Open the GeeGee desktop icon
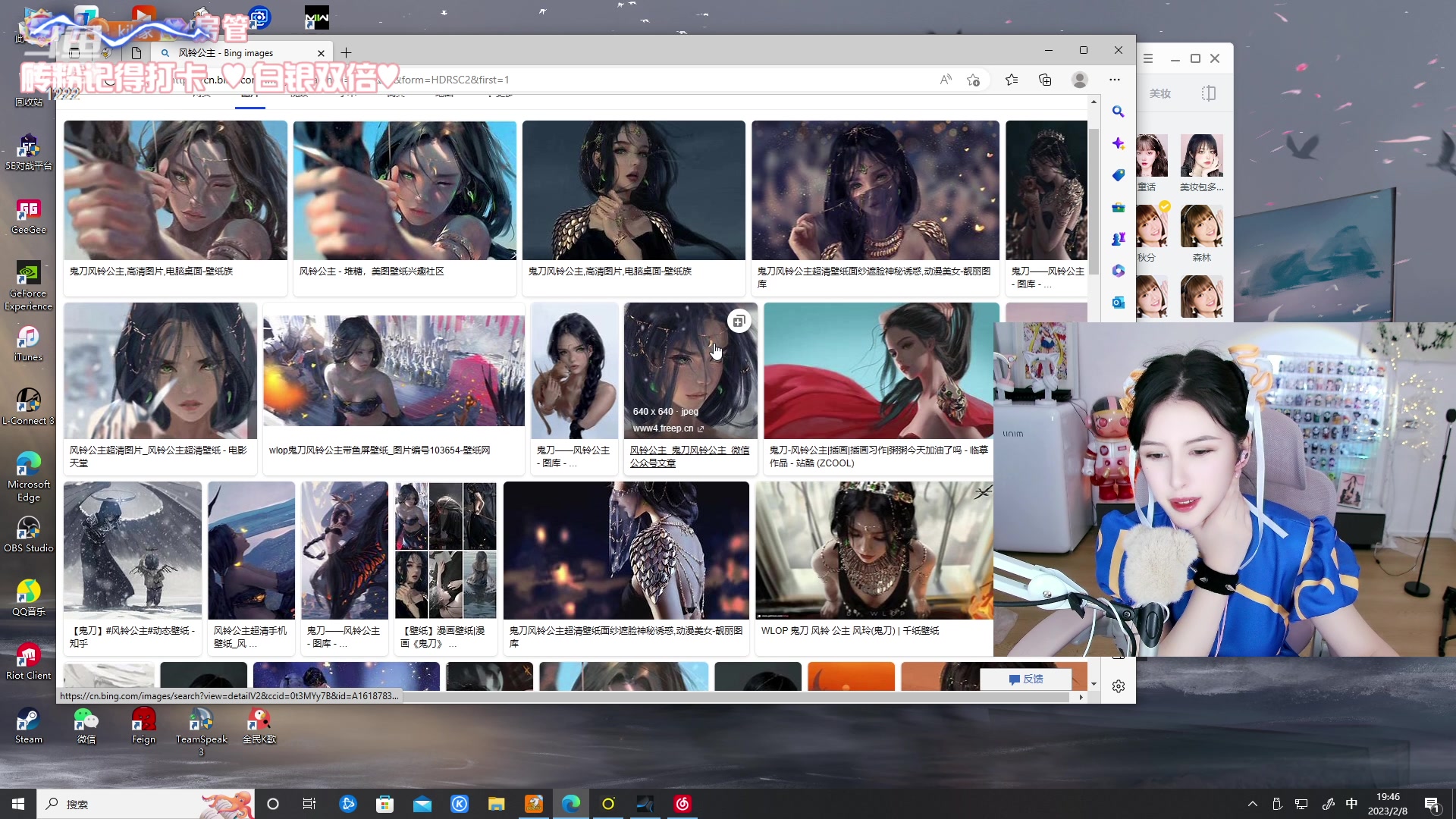Image resolution: width=1456 pixels, height=819 pixels. pyautogui.click(x=29, y=216)
